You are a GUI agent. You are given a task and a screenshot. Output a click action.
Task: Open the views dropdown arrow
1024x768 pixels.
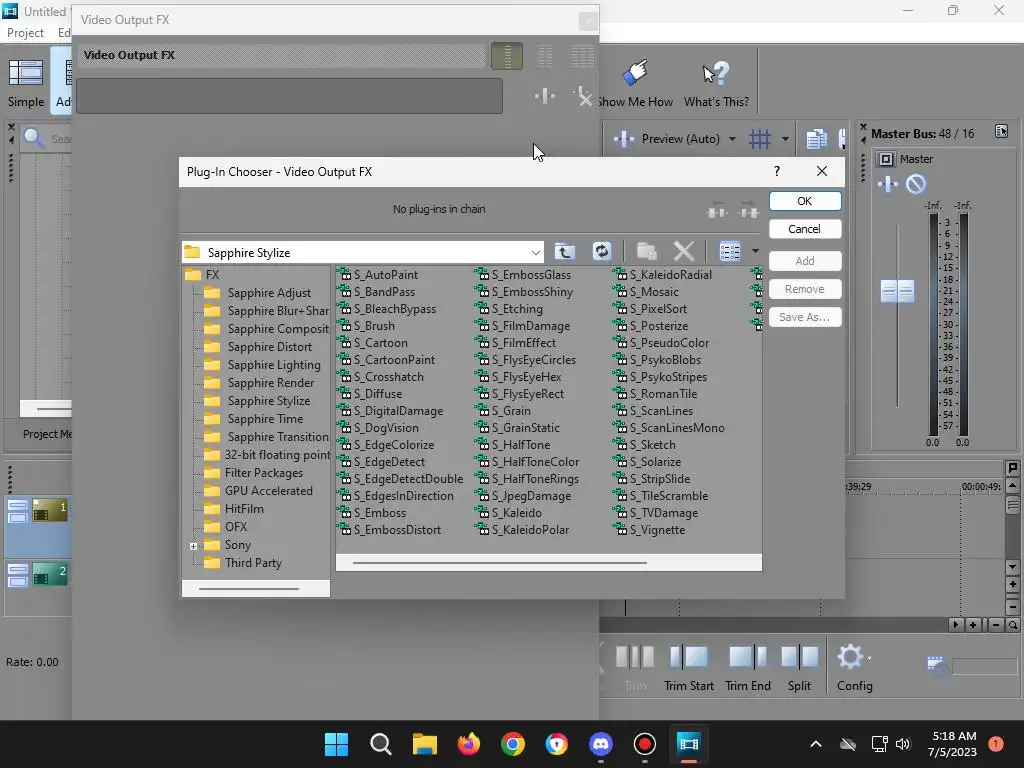tap(755, 251)
